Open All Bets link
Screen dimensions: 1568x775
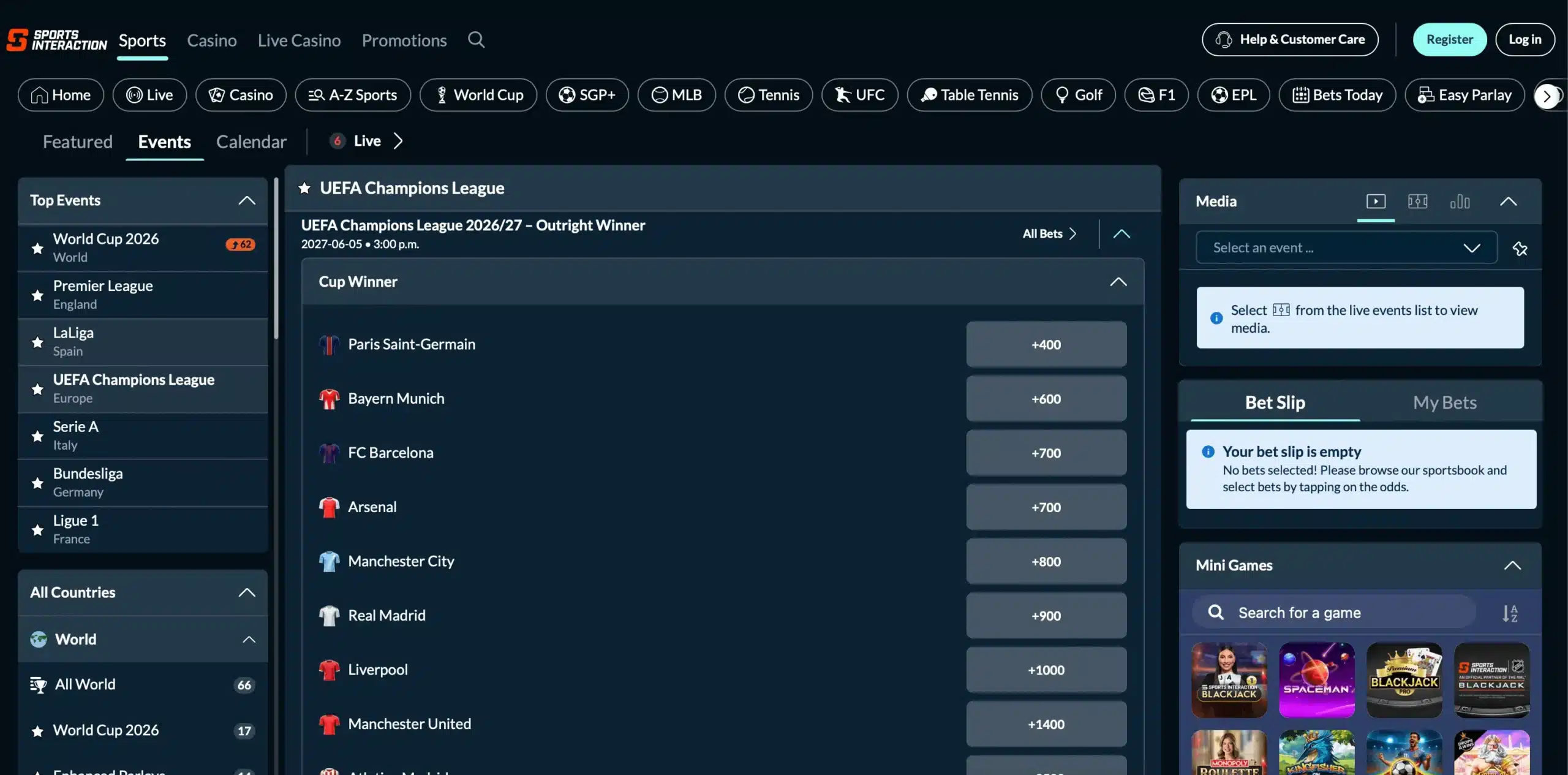click(x=1049, y=234)
